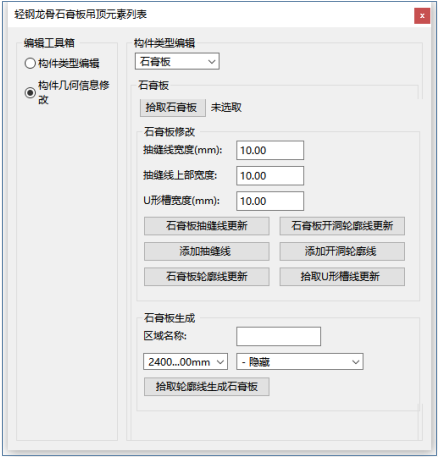
Task: Open the 石膏板 component type dropdown
Action: click(177, 61)
